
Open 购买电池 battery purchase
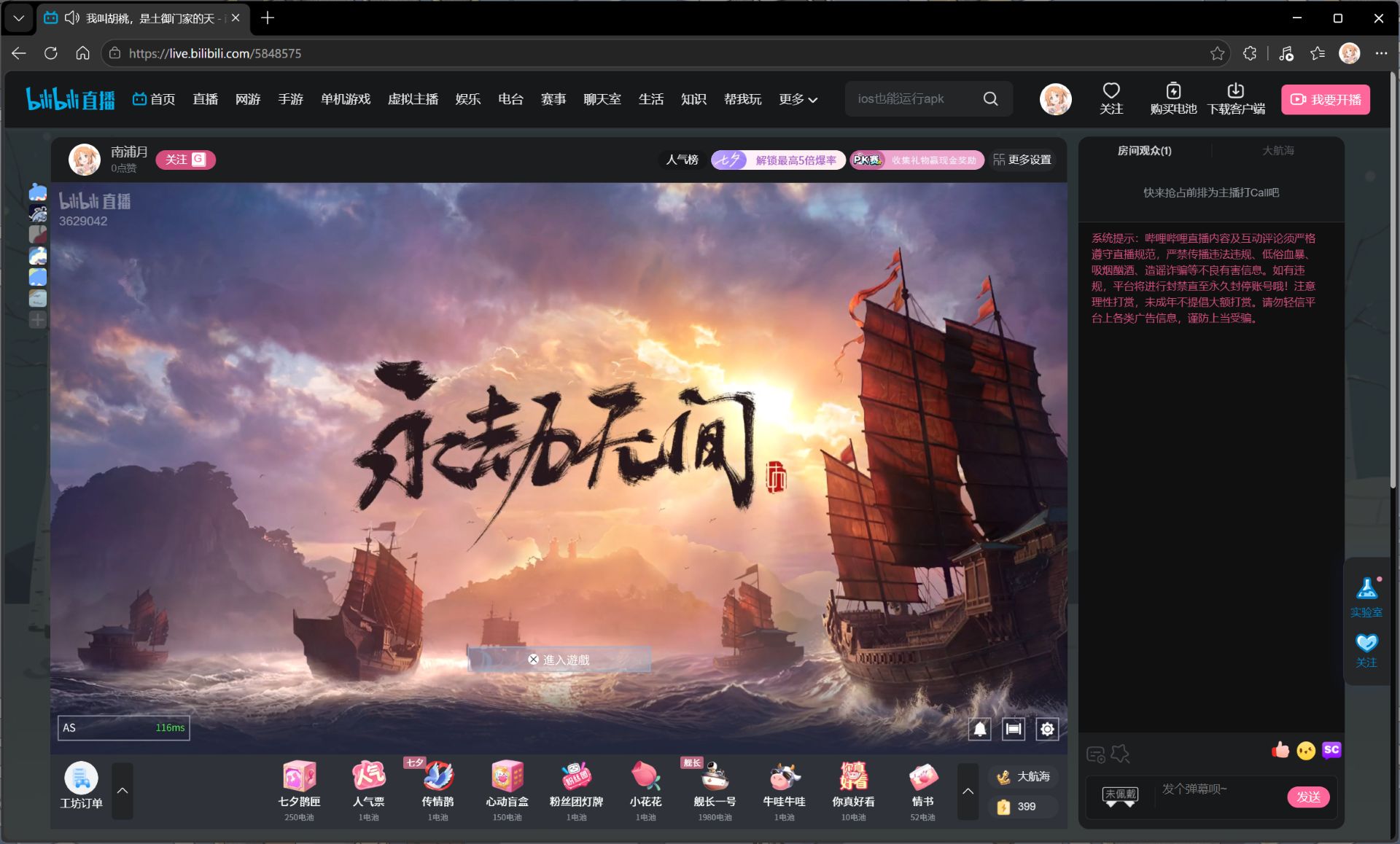[x=1173, y=98]
